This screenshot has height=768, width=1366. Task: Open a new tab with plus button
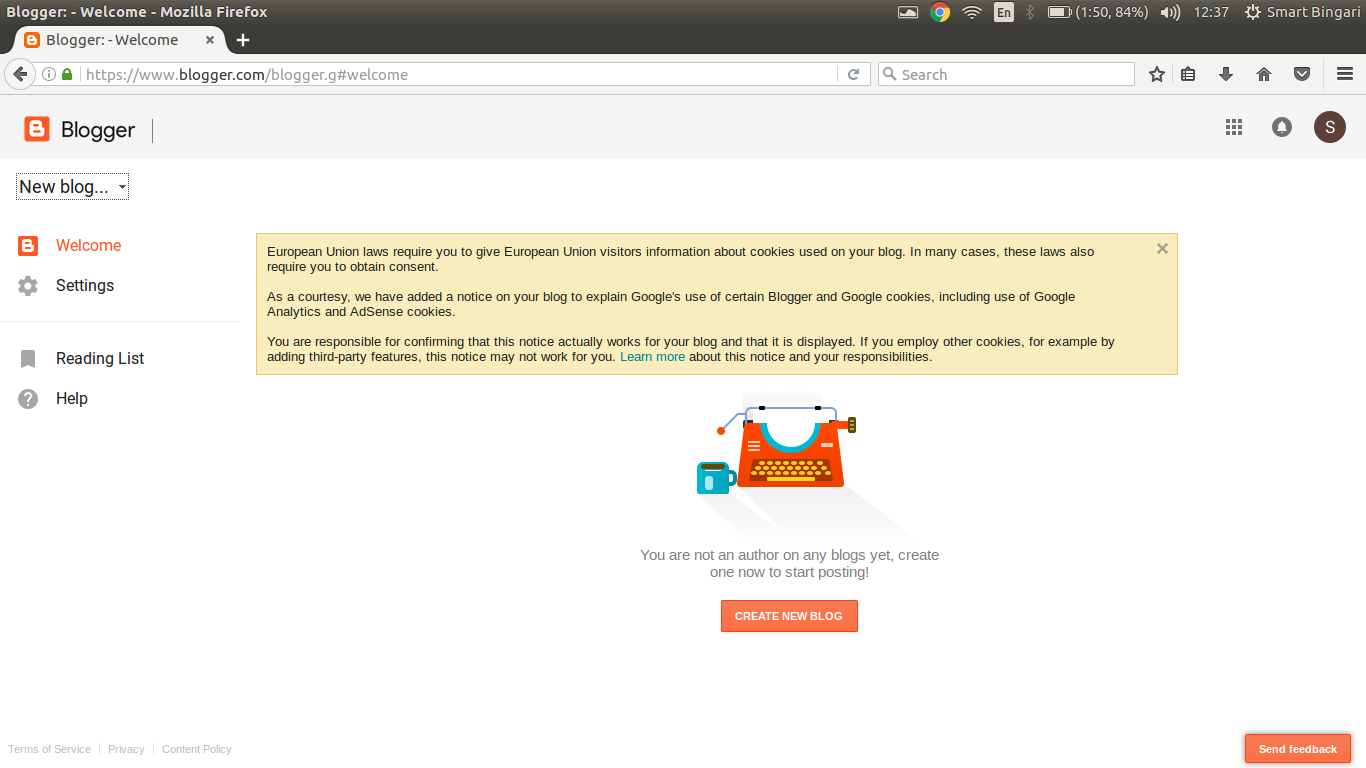pyautogui.click(x=242, y=40)
